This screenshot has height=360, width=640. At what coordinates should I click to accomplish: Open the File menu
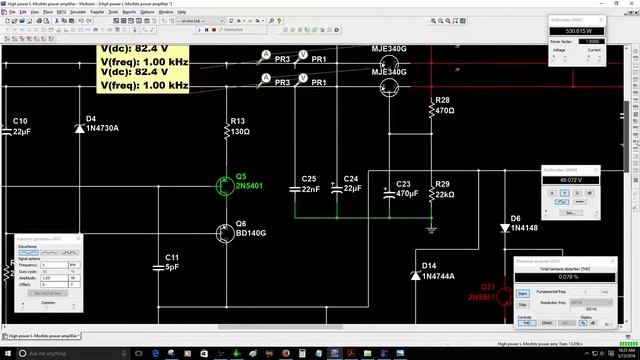point(13,12)
